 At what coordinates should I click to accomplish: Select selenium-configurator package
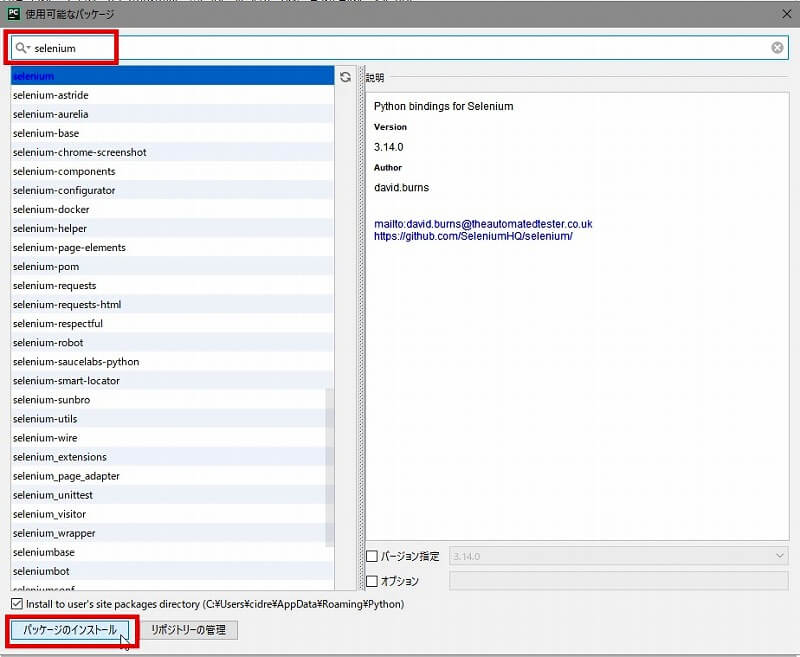pyautogui.click(x=172, y=190)
